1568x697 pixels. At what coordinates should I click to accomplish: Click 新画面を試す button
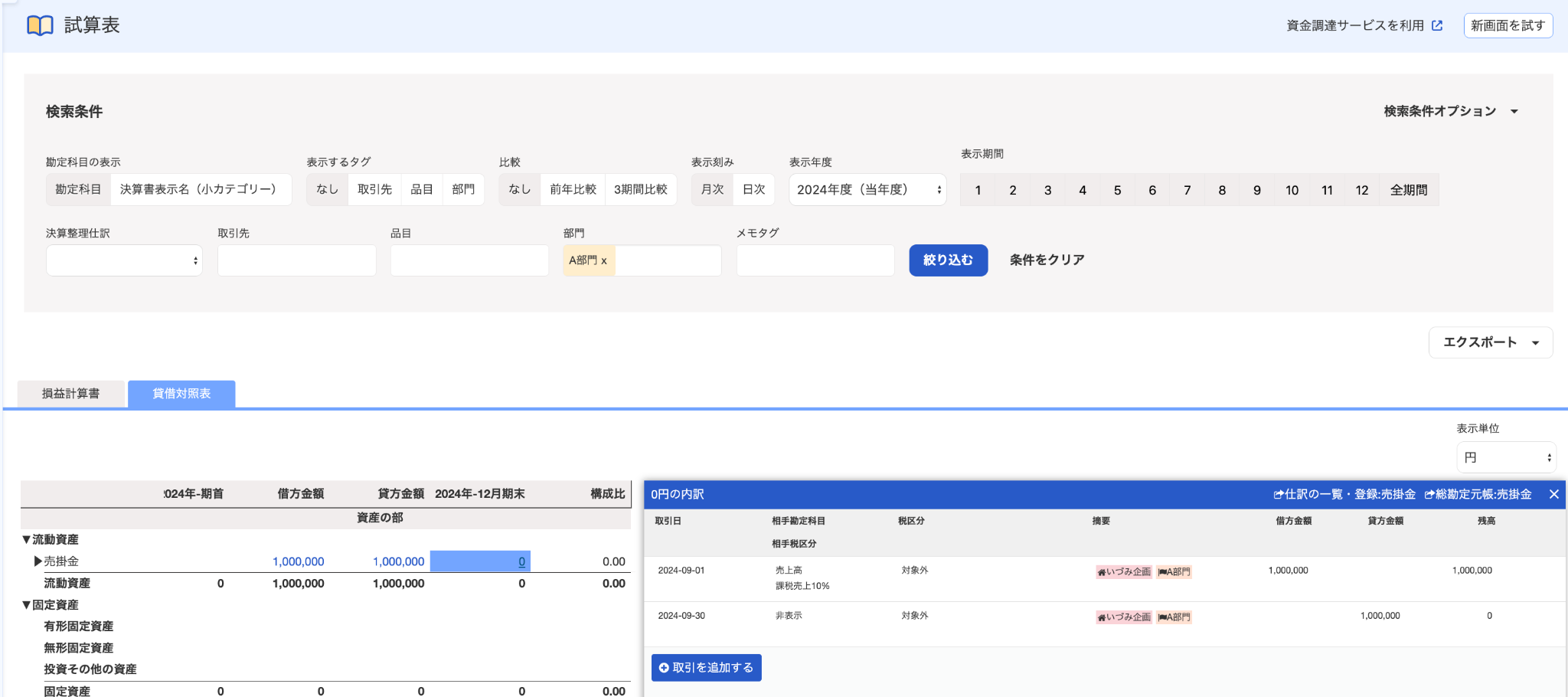pos(1508,25)
